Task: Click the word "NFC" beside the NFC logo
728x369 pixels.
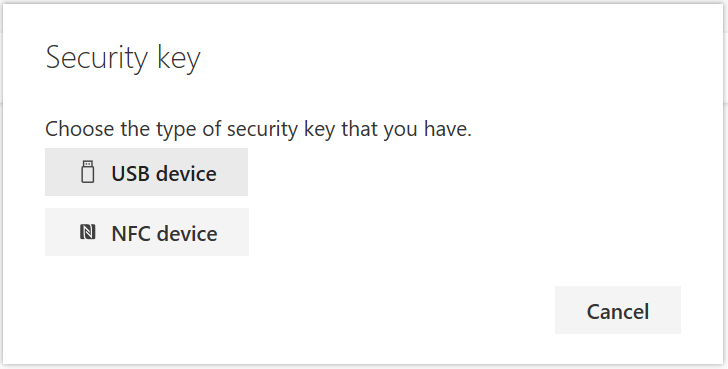Action: coord(131,233)
